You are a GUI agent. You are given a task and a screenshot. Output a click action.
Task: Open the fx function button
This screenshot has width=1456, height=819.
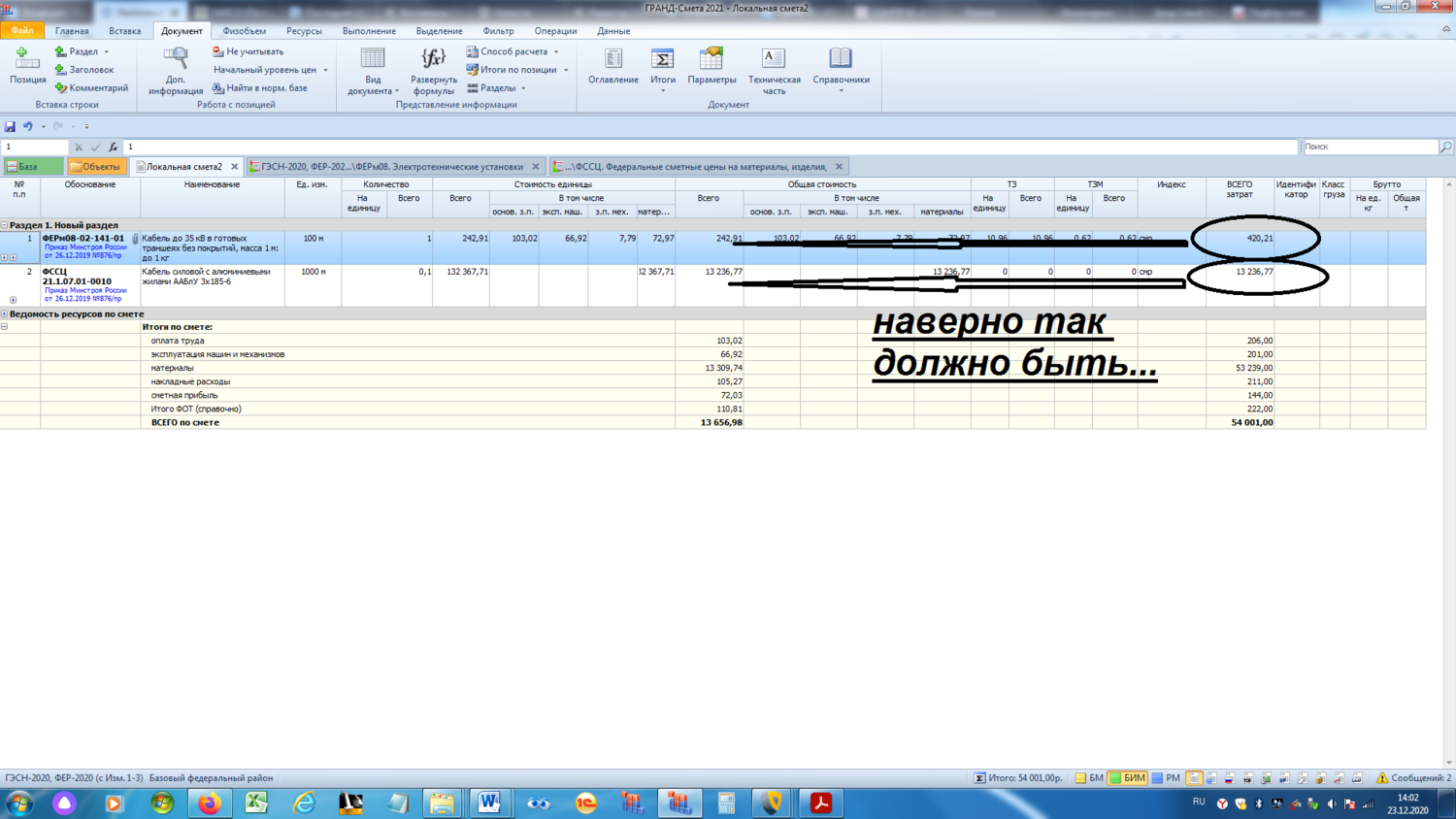click(113, 147)
